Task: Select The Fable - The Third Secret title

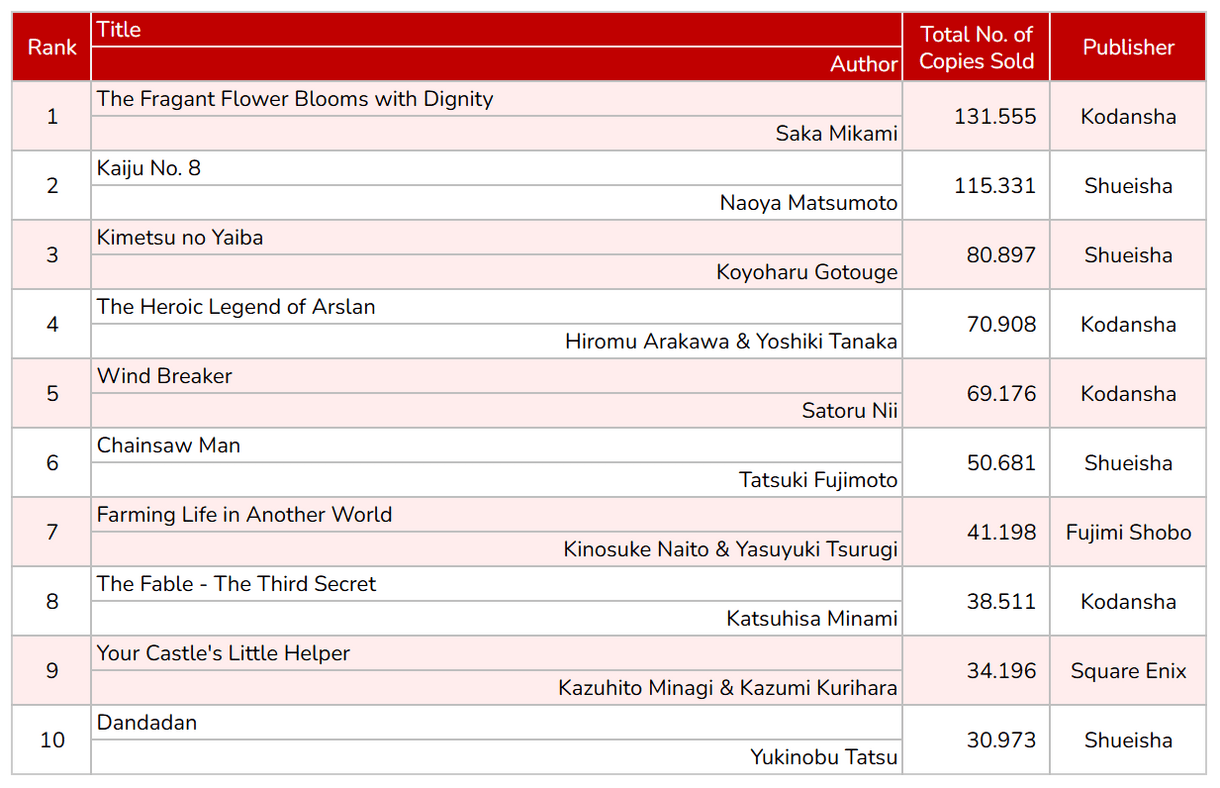Action: click(237, 584)
